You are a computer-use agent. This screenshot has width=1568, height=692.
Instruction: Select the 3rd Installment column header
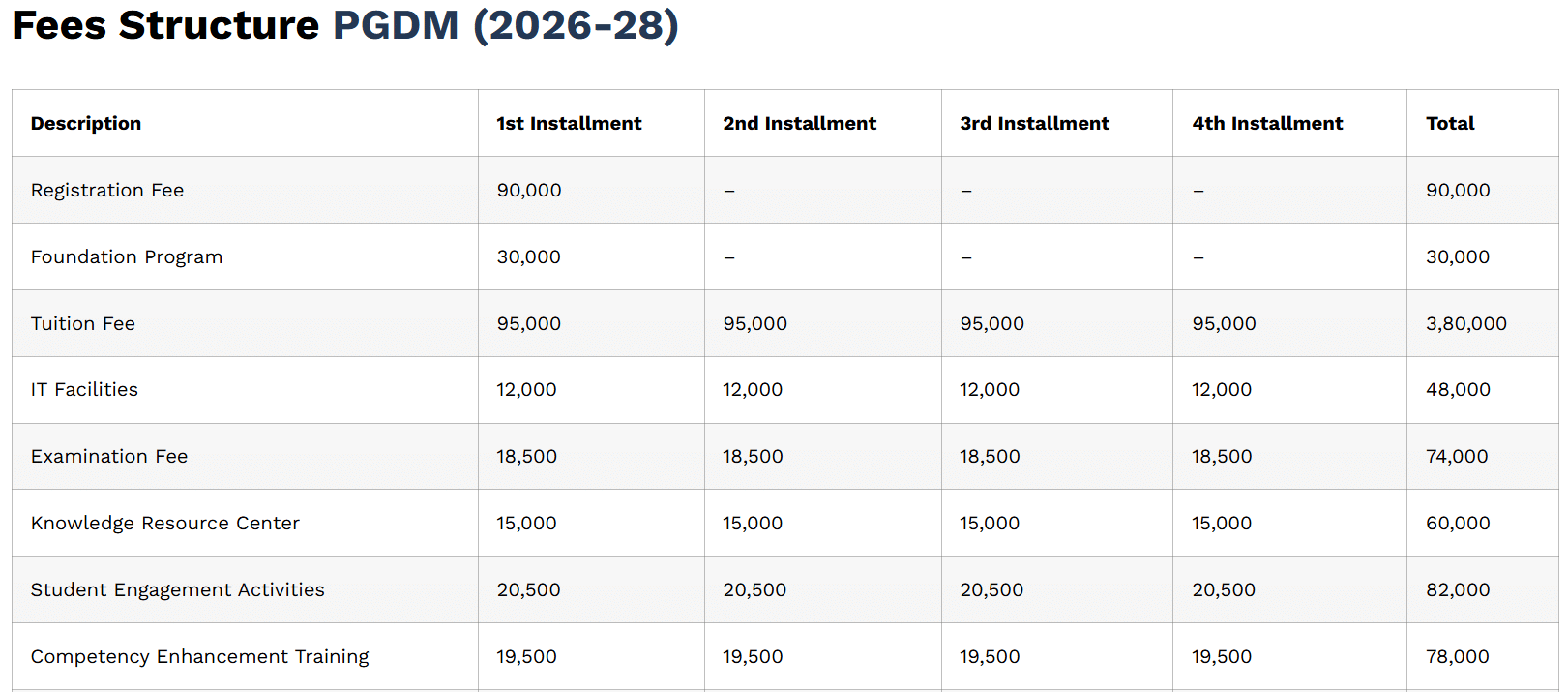pyautogui.click(x=1034, y=123)
